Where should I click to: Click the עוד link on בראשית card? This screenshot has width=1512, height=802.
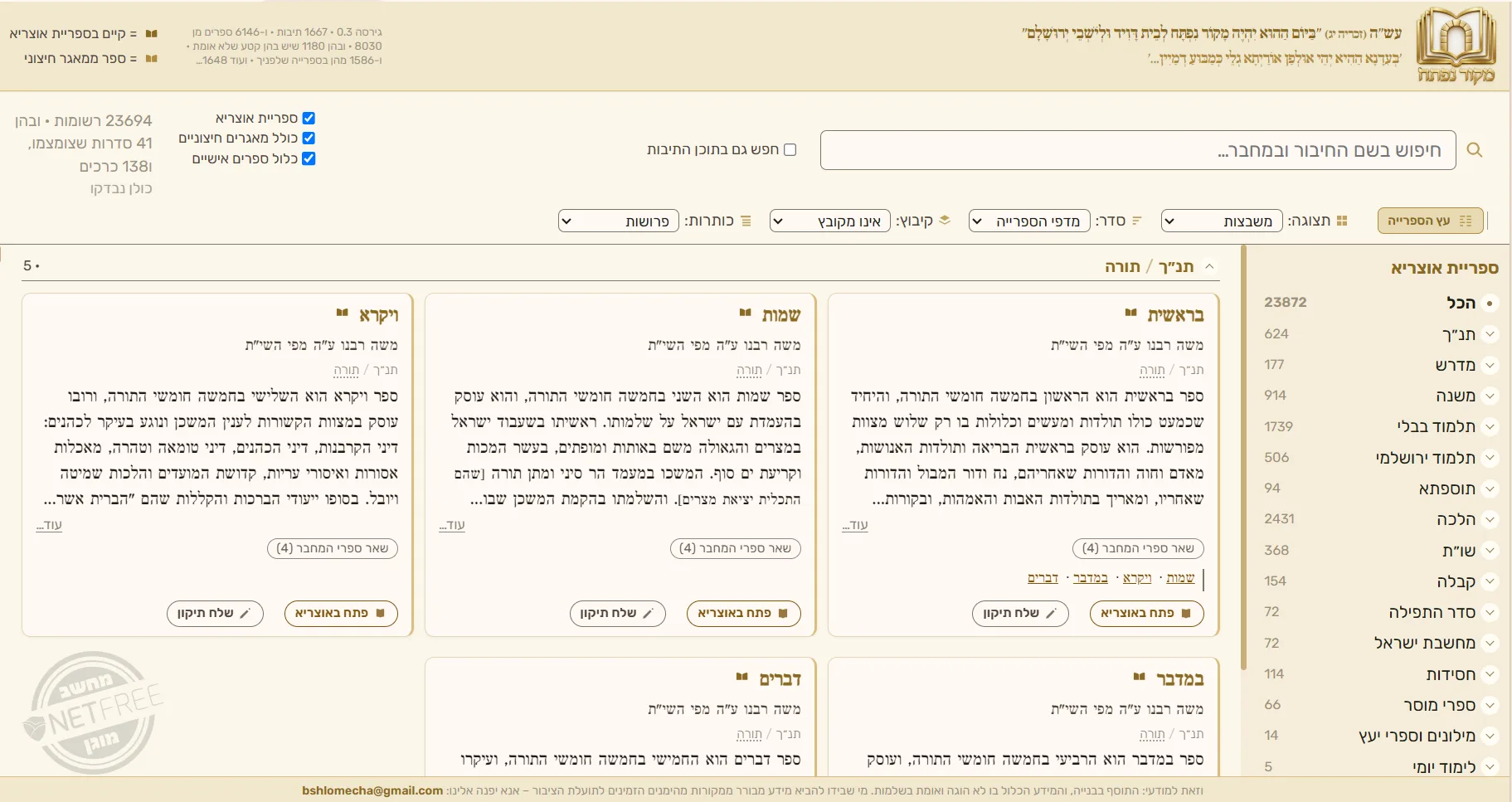pyautogui.click(x=855, y=525)
